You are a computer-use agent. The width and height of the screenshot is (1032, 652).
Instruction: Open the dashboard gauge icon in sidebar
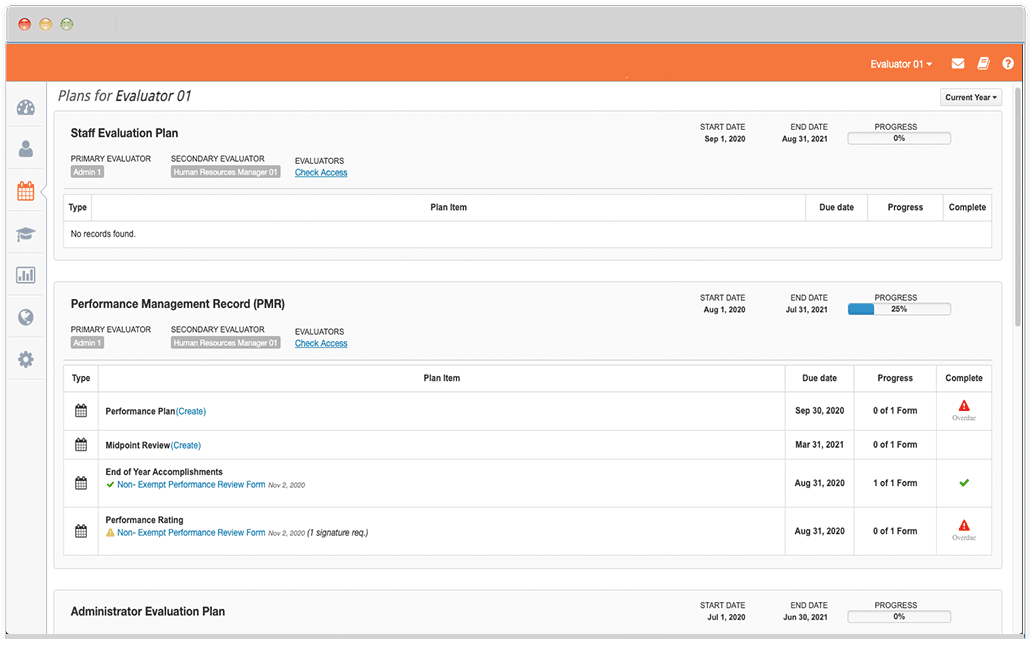[x=26, y=108]
